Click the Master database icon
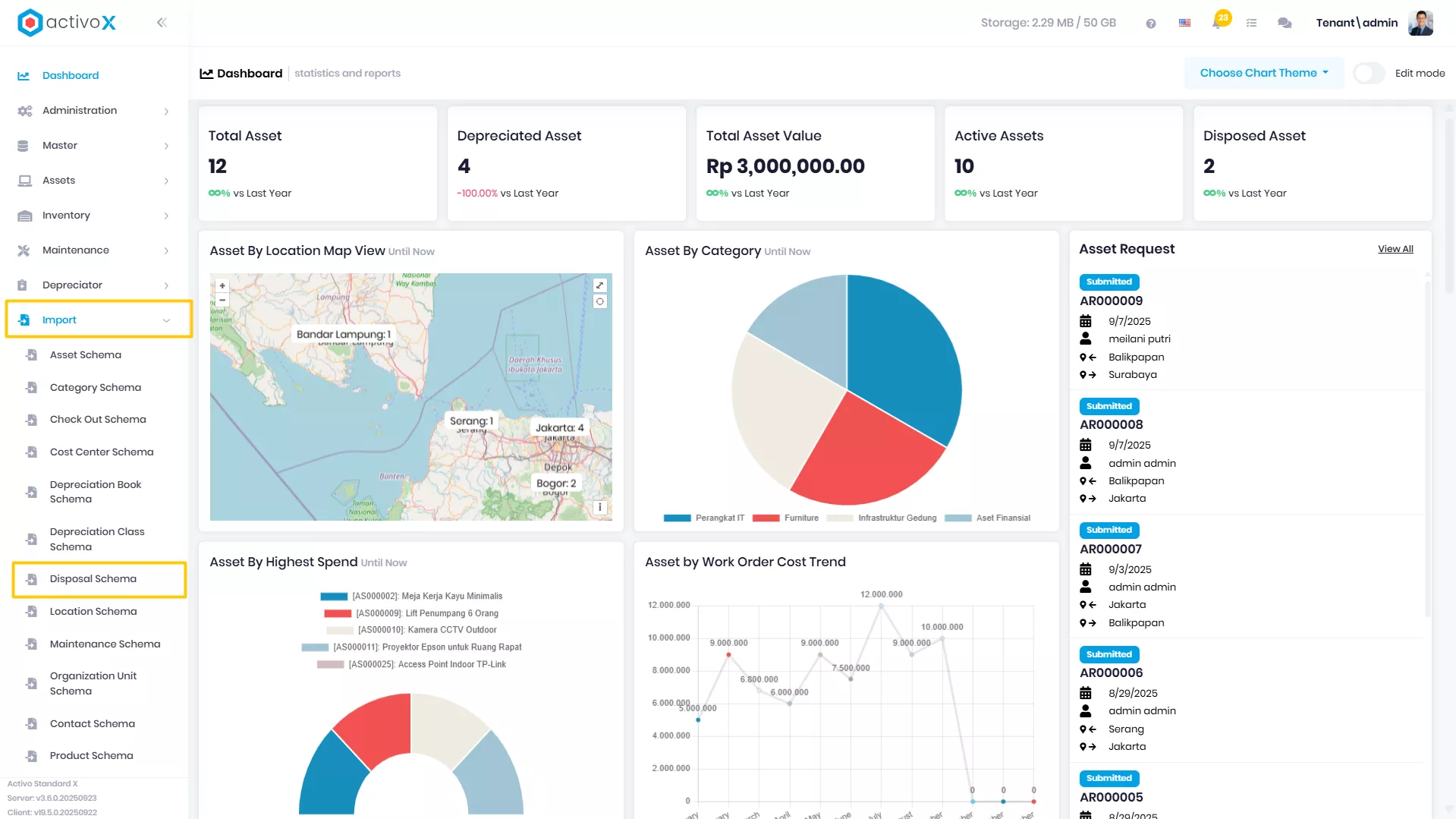Image resolution: width=1456 pixels, height=819 pixels. [x=23, y=146]
